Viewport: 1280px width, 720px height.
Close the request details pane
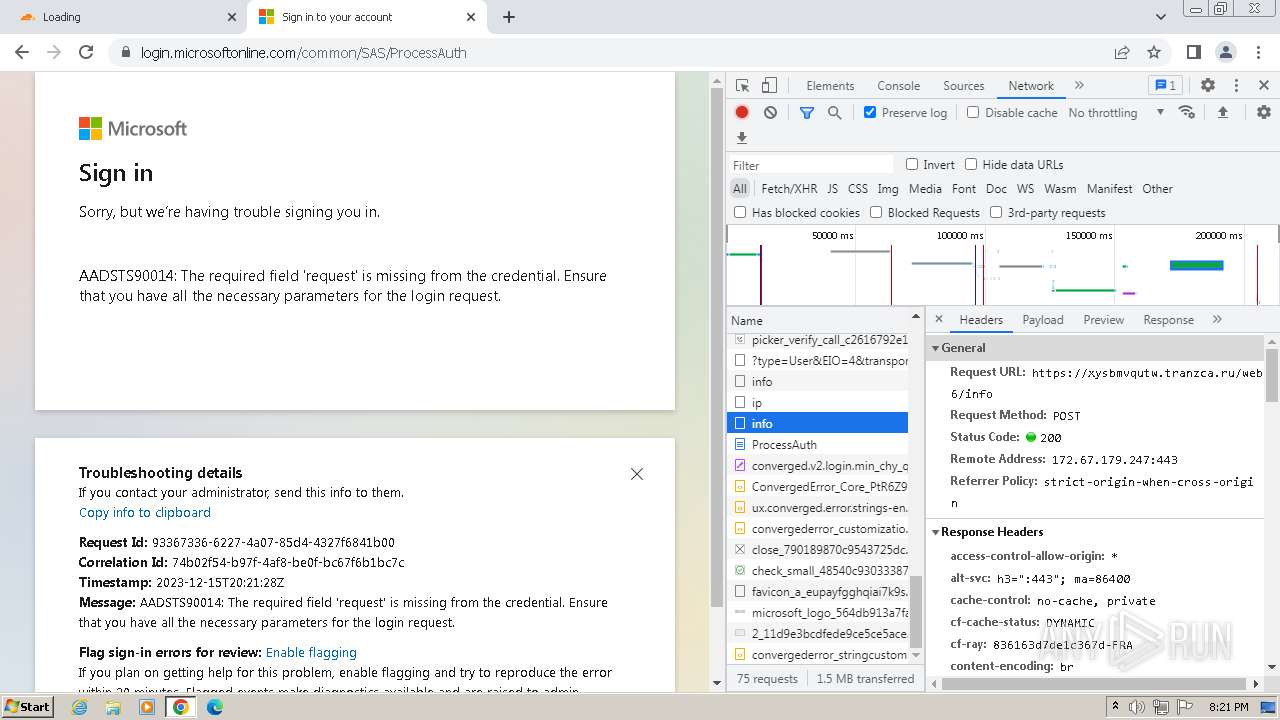coord(938,320)
